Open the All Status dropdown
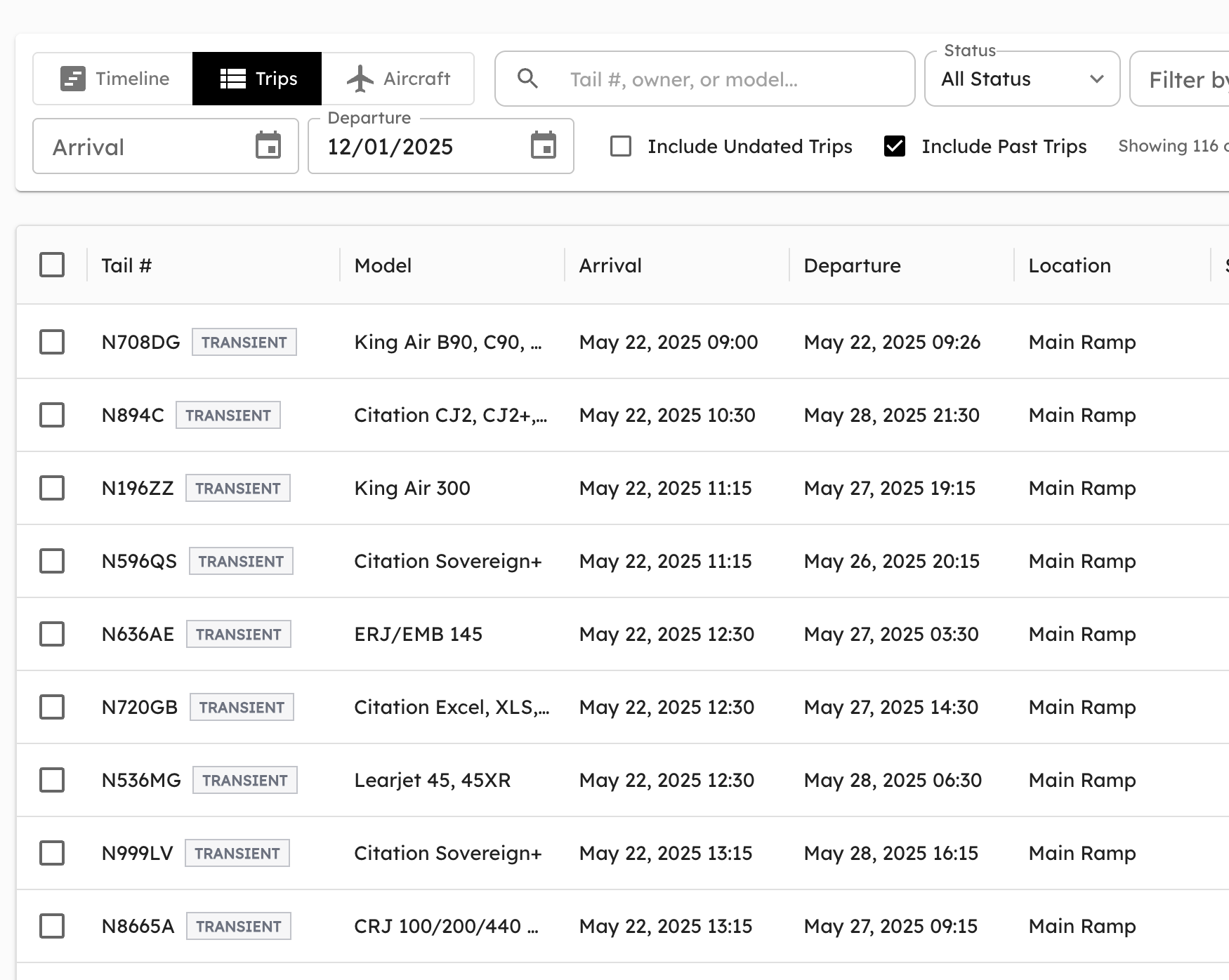 (x=1022, y=79)
